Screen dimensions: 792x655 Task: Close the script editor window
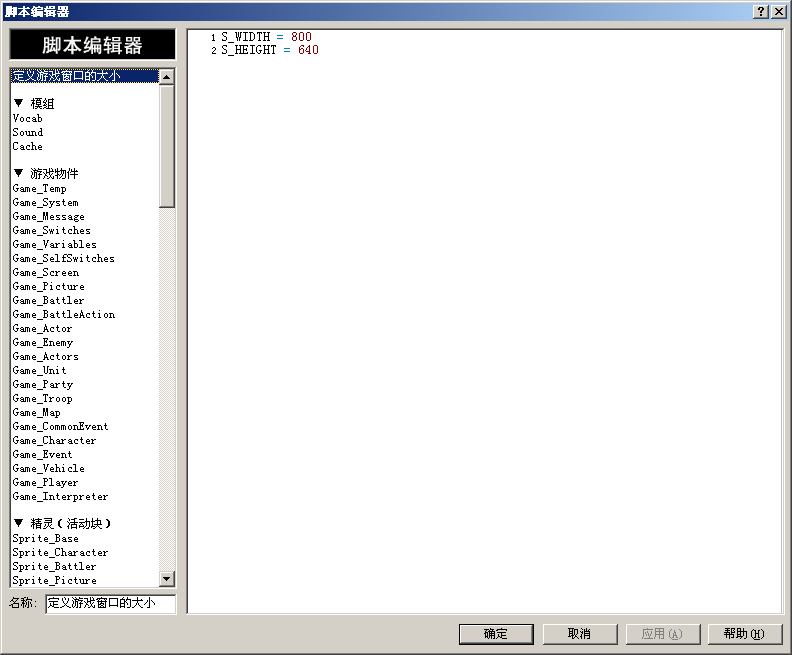779,12
